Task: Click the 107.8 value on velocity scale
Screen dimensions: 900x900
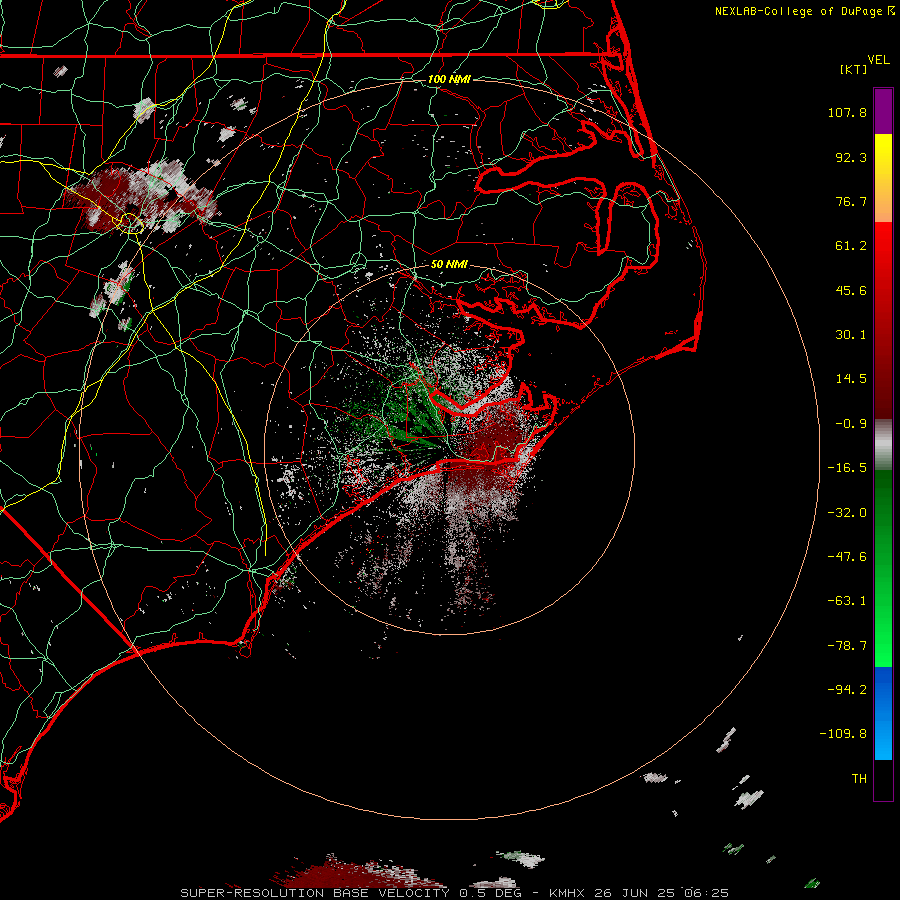Action: click(x=847, y=112)
